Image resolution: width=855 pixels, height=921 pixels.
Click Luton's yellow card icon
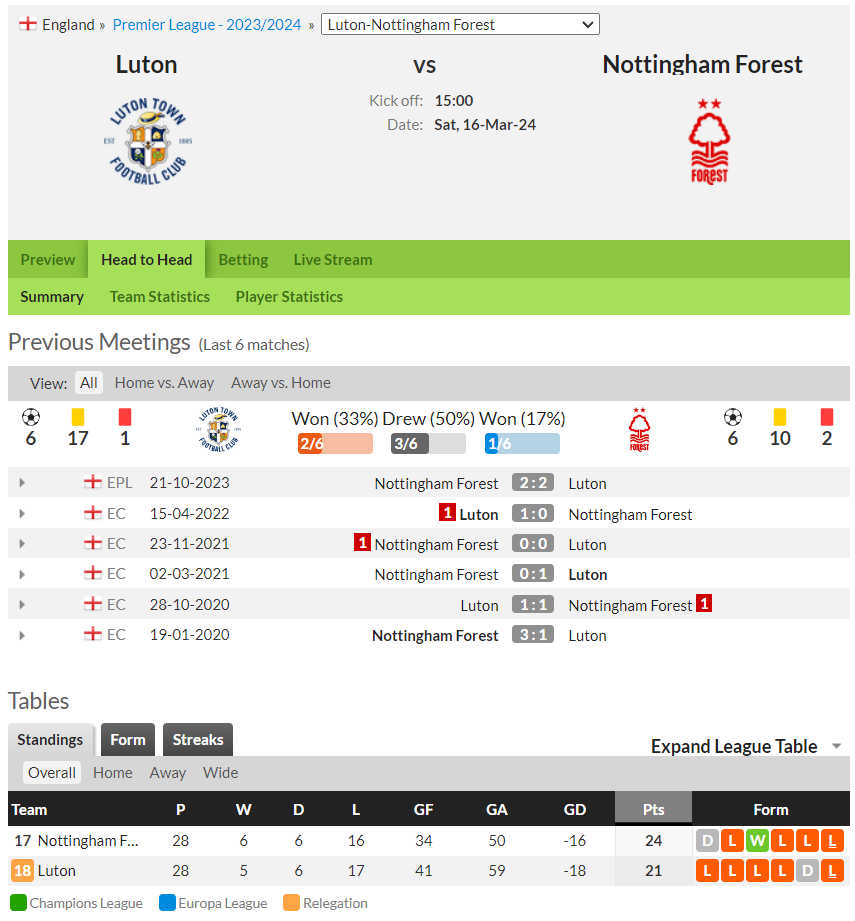(78, 417)
